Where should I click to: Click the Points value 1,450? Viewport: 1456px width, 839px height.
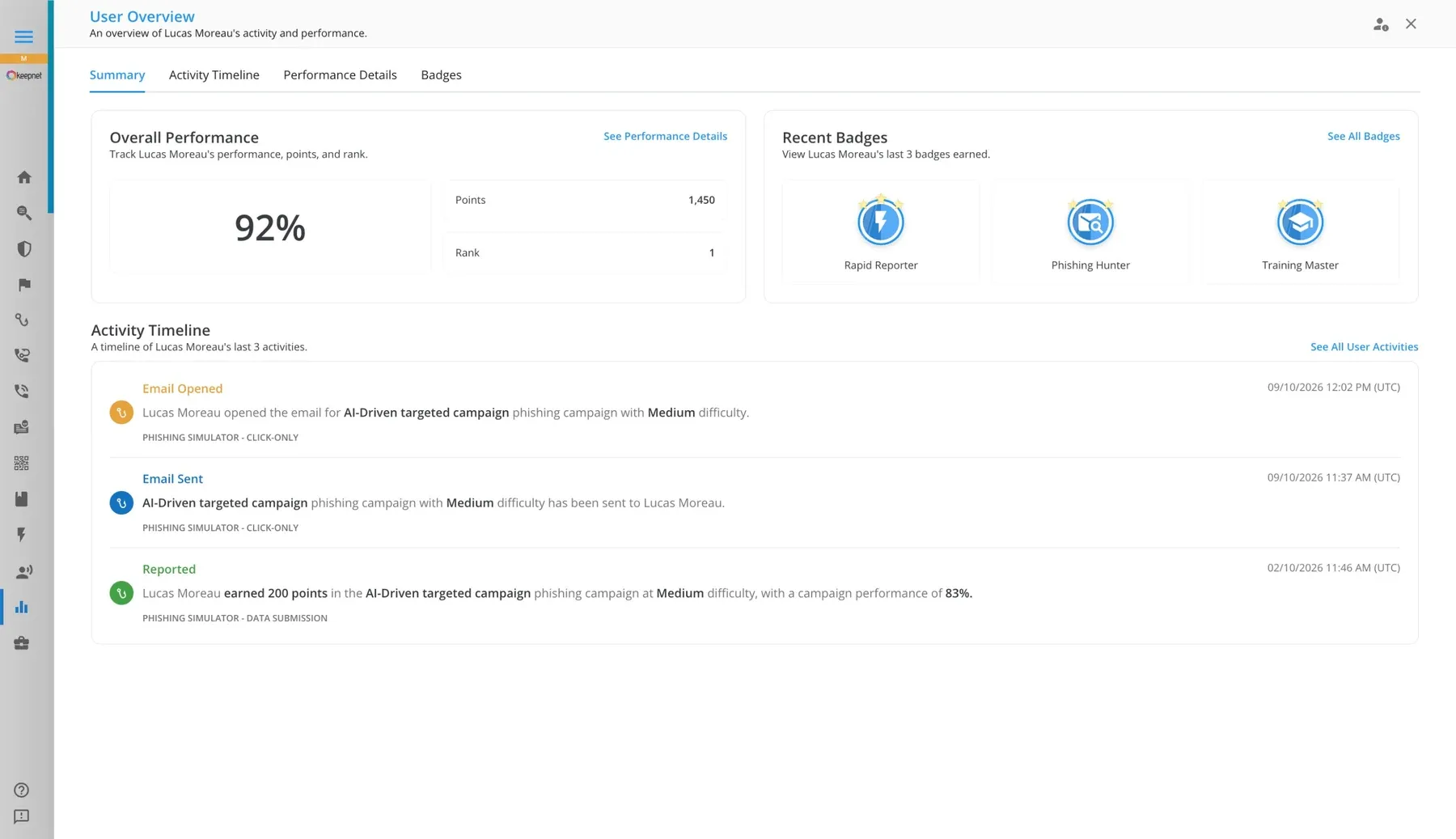coord(701,200)
